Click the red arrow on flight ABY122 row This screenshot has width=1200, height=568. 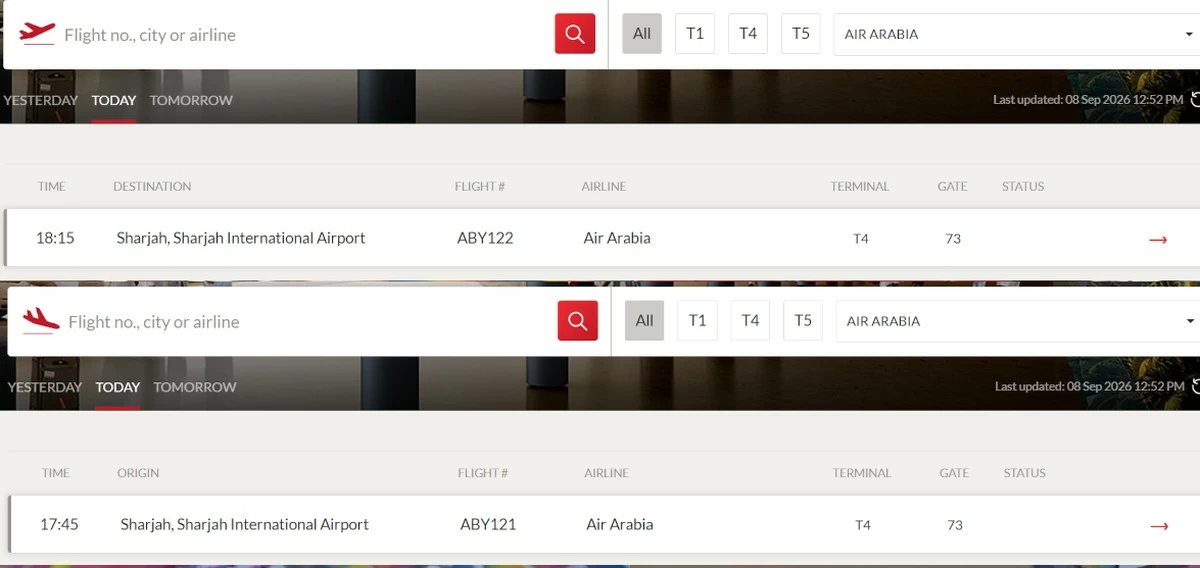[1158, 239]
